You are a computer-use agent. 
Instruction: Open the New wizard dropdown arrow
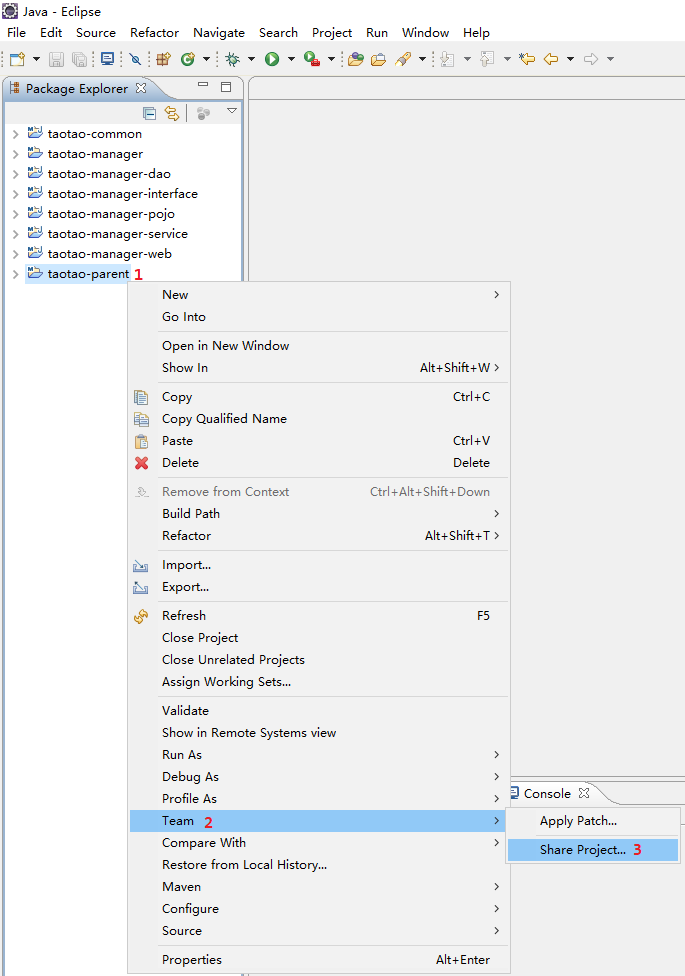click(36, 59)
